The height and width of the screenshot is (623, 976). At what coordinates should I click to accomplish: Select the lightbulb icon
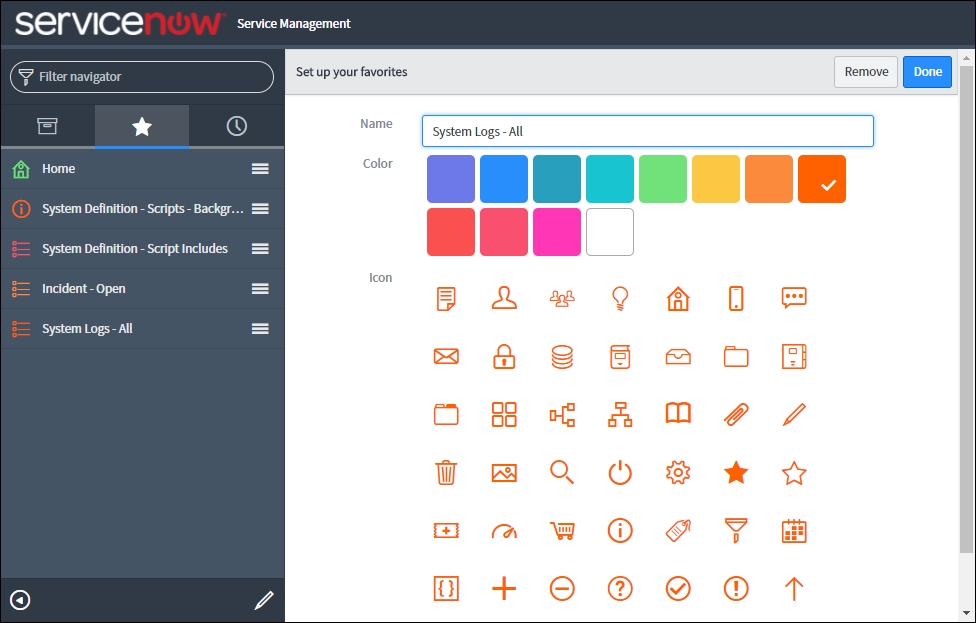(619, 299)
